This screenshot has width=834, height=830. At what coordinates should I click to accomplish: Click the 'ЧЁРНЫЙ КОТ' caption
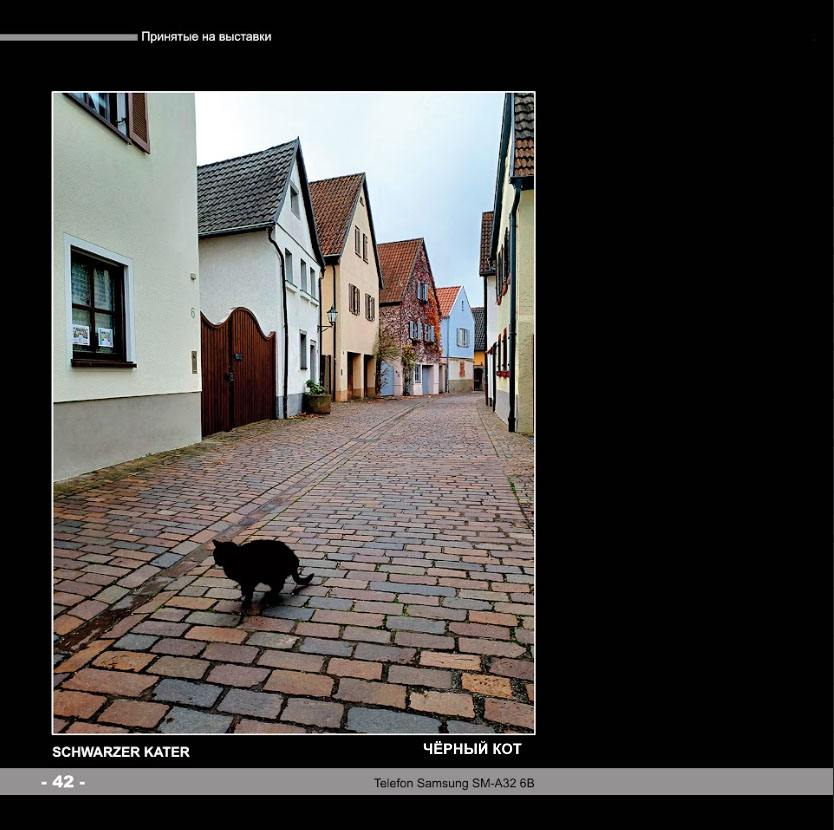472,749
